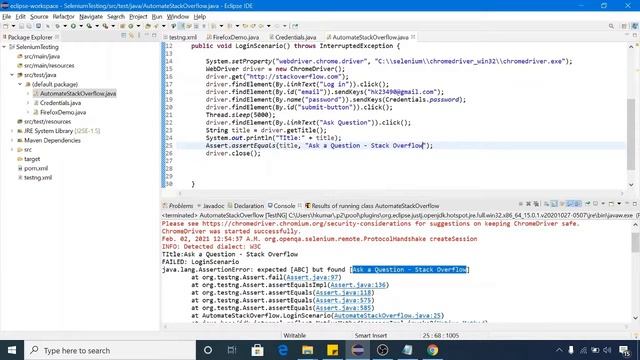This screenshot has height=360, width=640.
Task: Click the Save All toolbar icon
Action: [29, 26]
